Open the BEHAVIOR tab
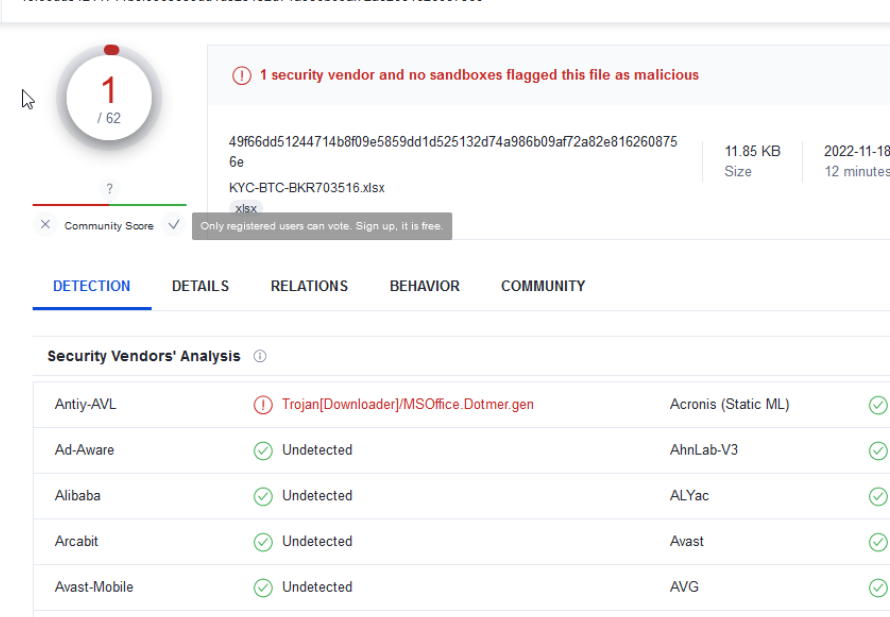Viewport: 890px width, 617px height. [425, 286]
